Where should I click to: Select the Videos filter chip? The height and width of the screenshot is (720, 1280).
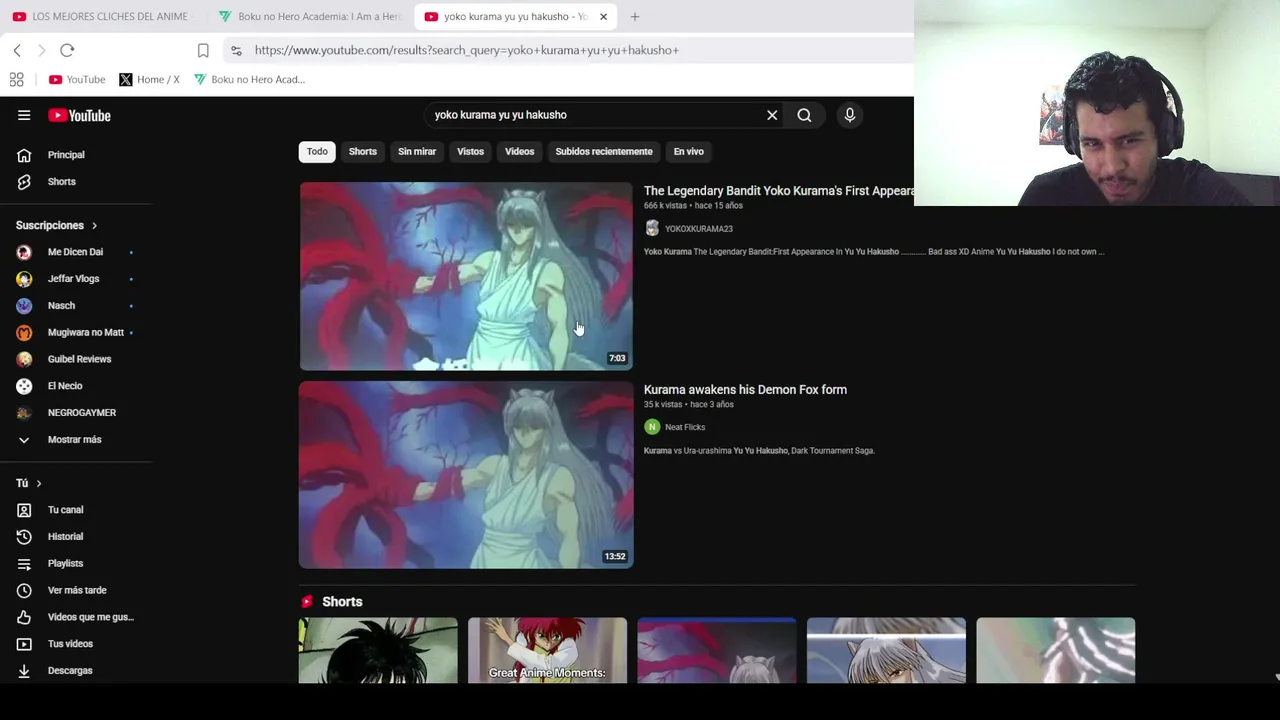tap(519, 151)
